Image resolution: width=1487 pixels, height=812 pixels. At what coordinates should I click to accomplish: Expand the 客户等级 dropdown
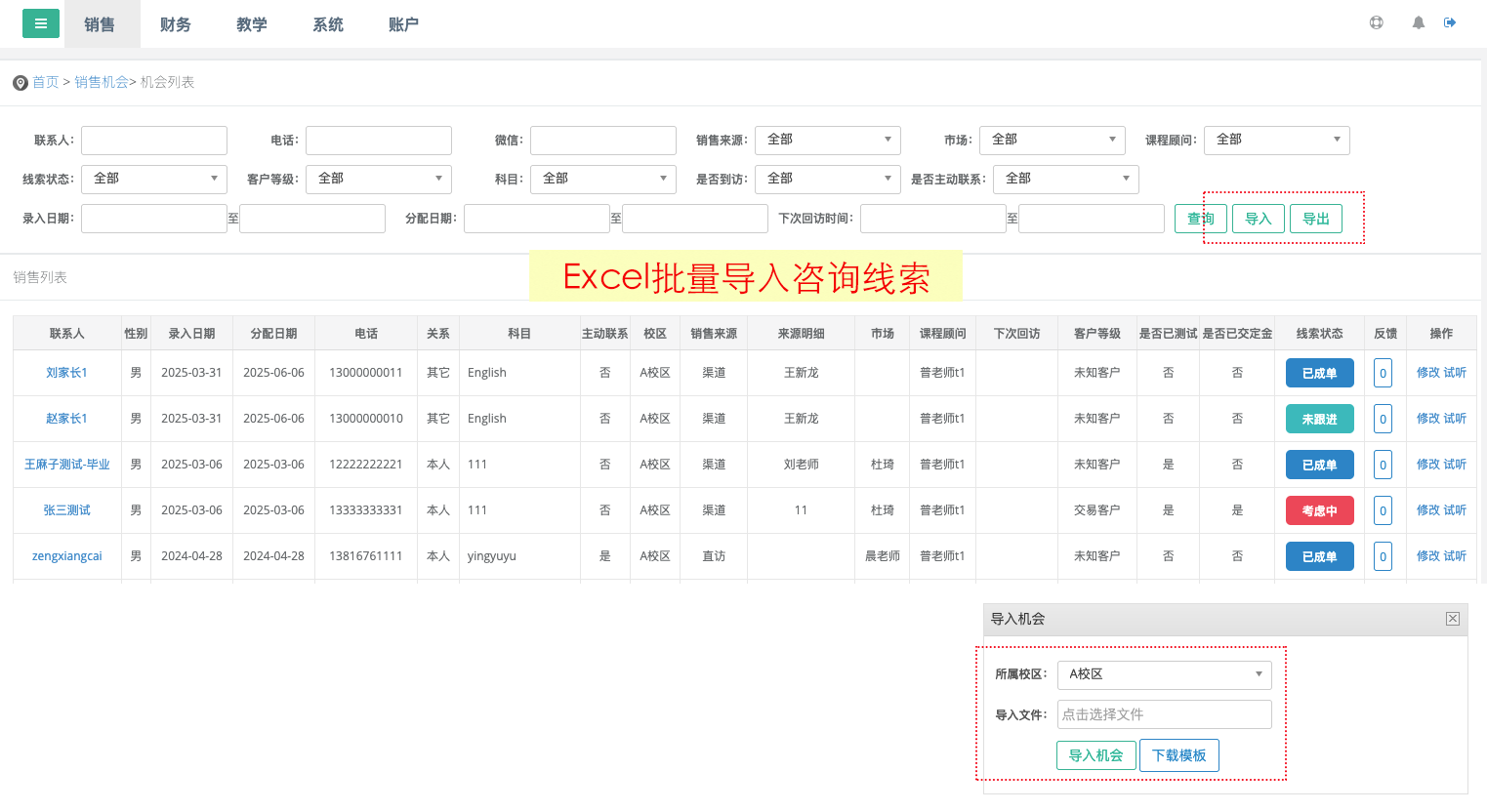click(379, 180)
